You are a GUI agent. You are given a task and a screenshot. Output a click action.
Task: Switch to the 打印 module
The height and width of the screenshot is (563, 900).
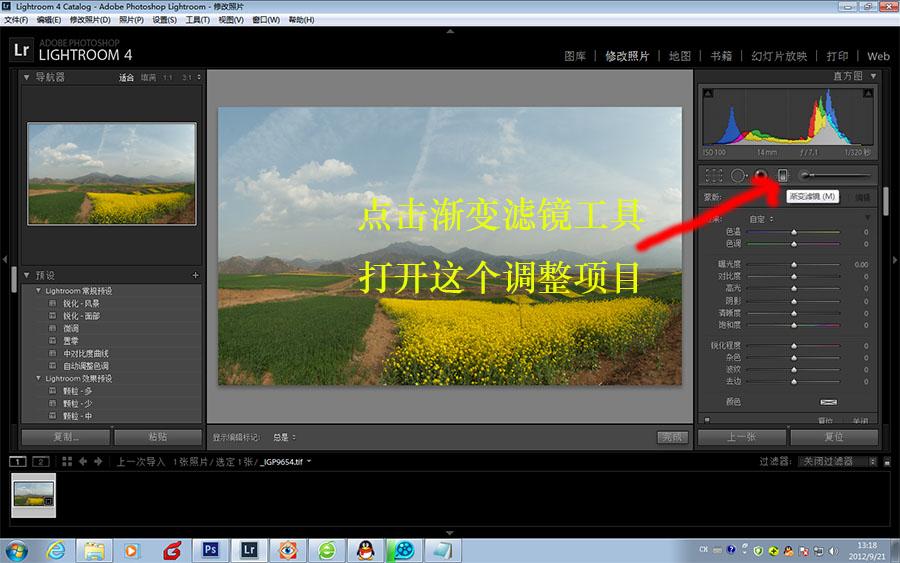point(837,56)
